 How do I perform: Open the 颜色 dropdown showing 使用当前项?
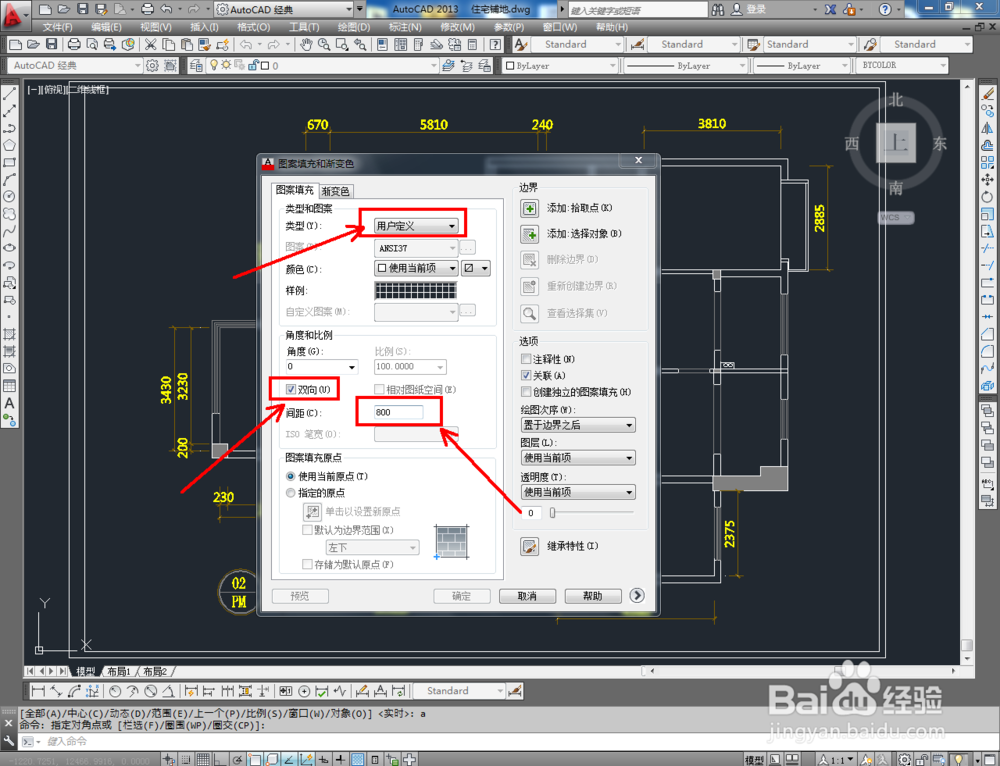[416, 268]
